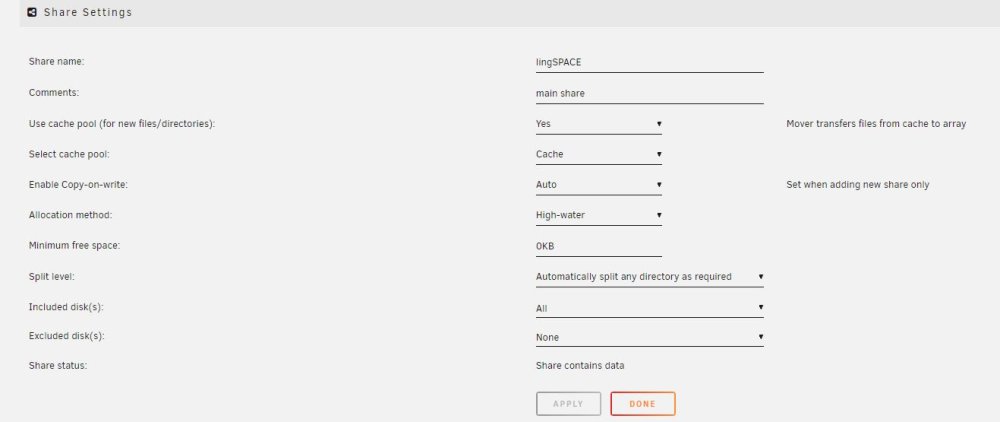The image size is (1000, 422).
Task: Click the Minimum free space label
Action: pyautogui.click(x=74, y=245)
